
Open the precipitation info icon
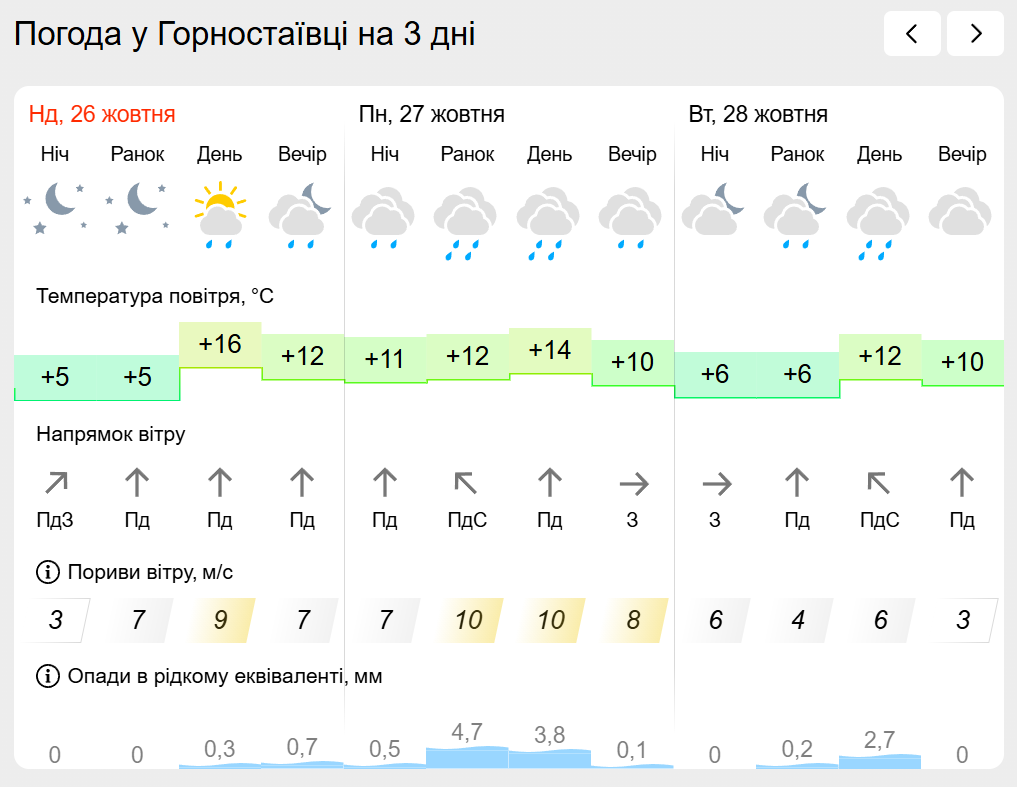point(47,677)
